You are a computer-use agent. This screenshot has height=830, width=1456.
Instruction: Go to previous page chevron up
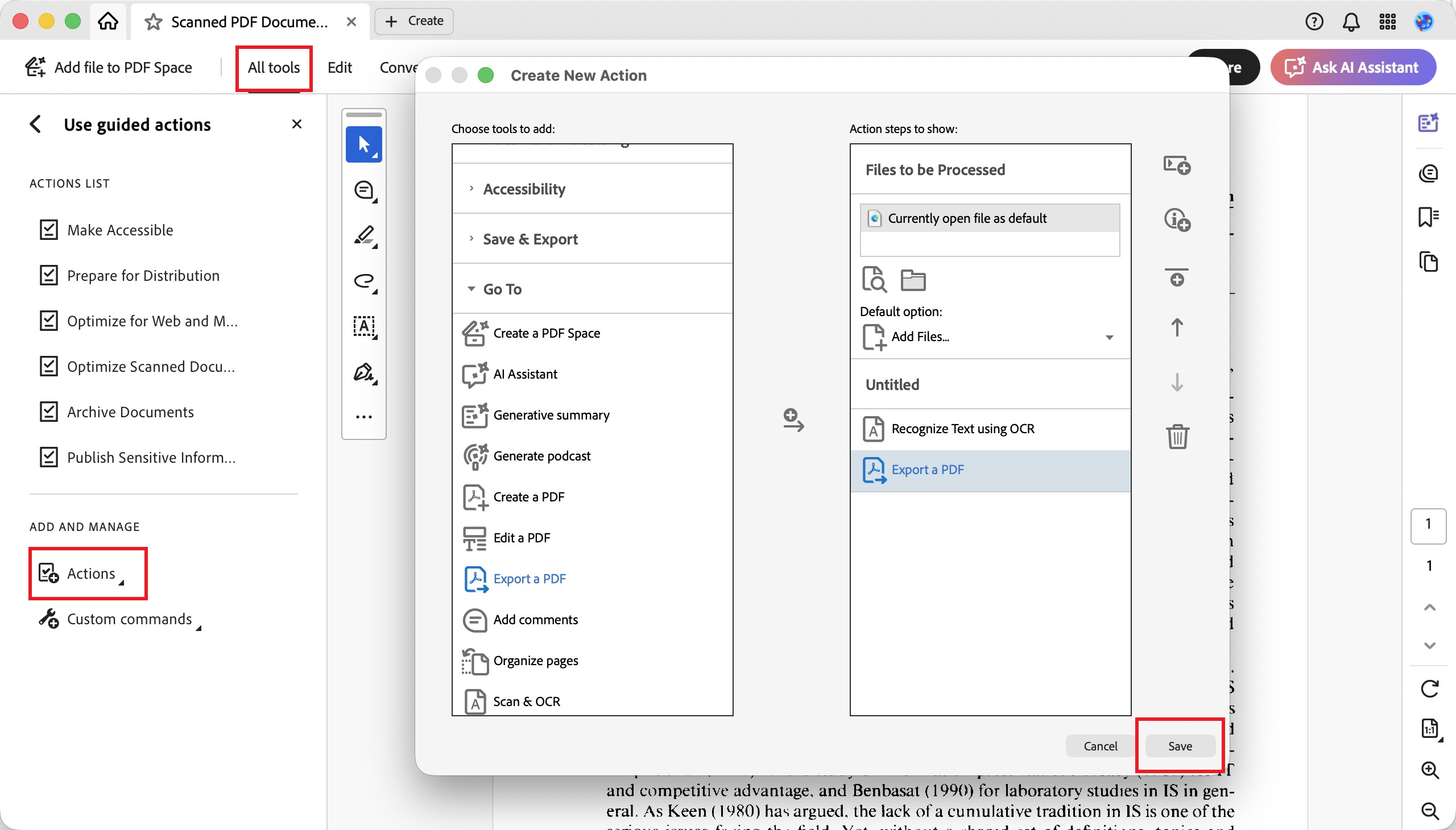(x=1429, y=607)
